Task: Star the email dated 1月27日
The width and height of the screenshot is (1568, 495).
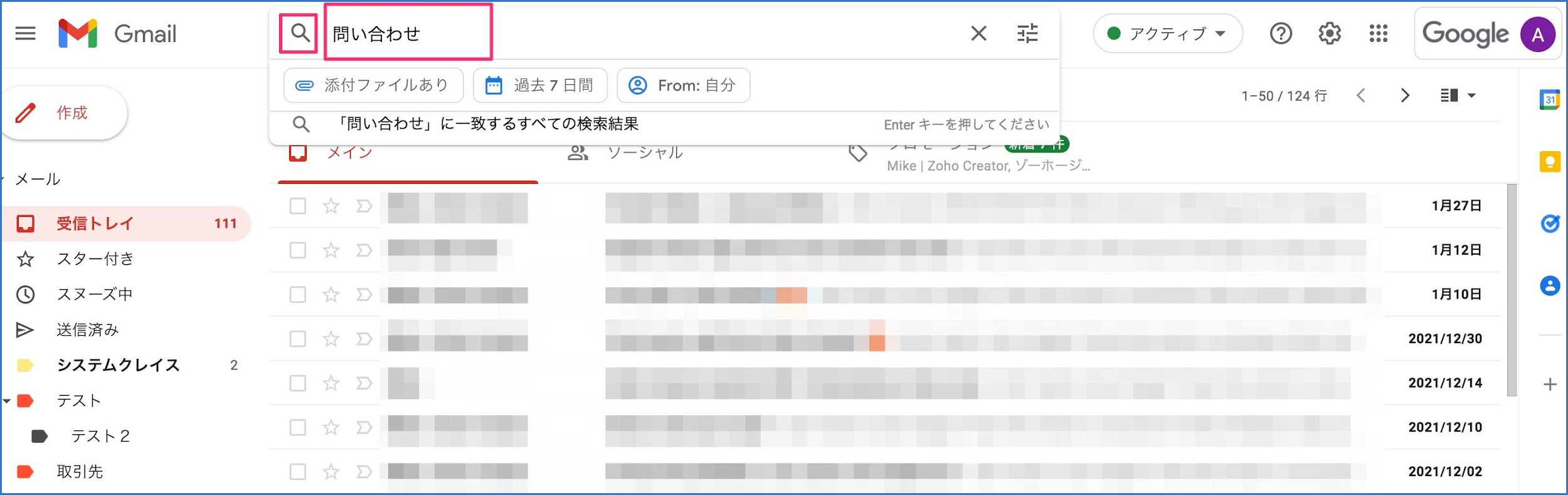Action: pos(331,206)
